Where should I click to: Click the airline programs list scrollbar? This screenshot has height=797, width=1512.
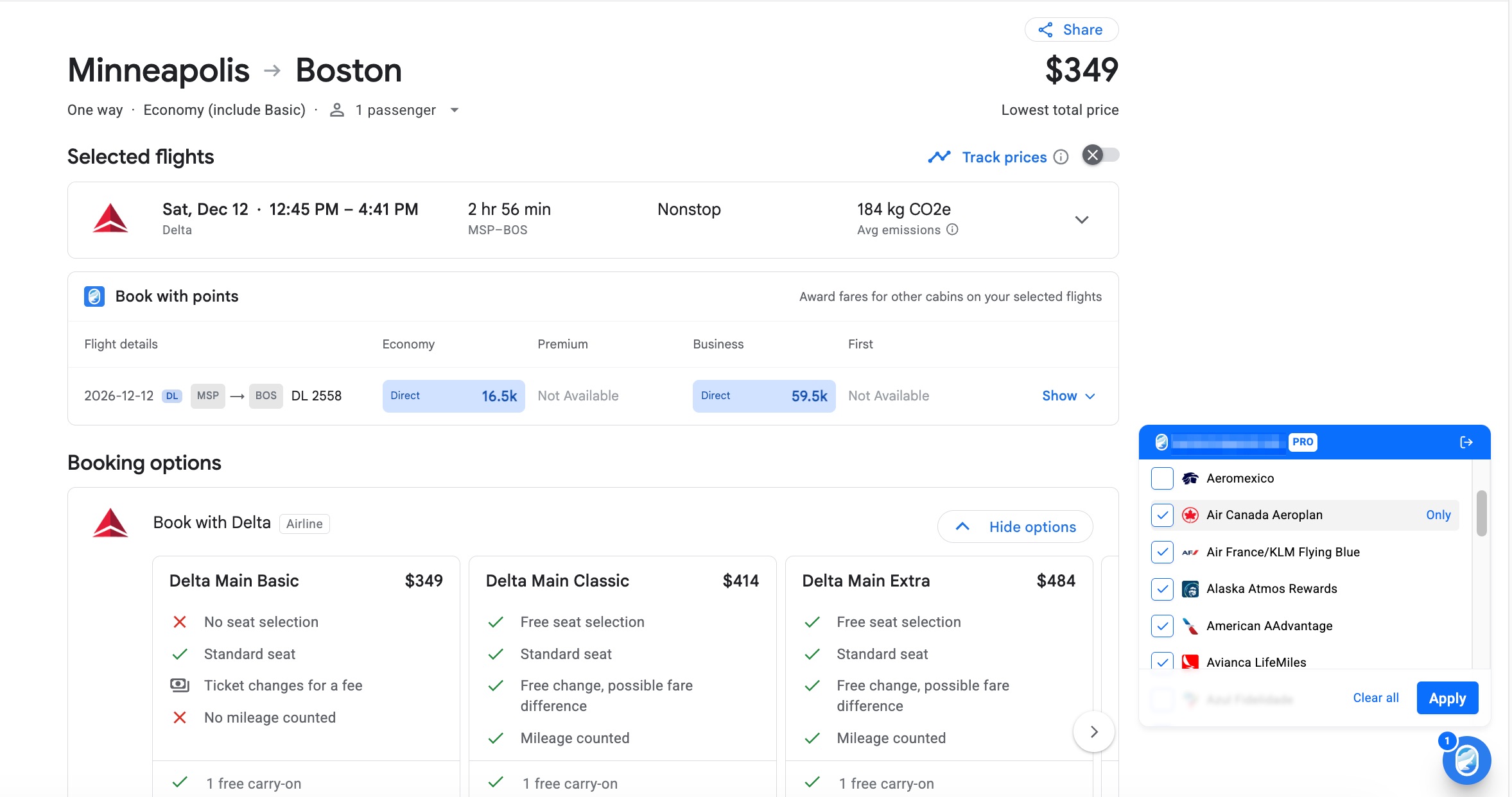(x=1482, y=513)
